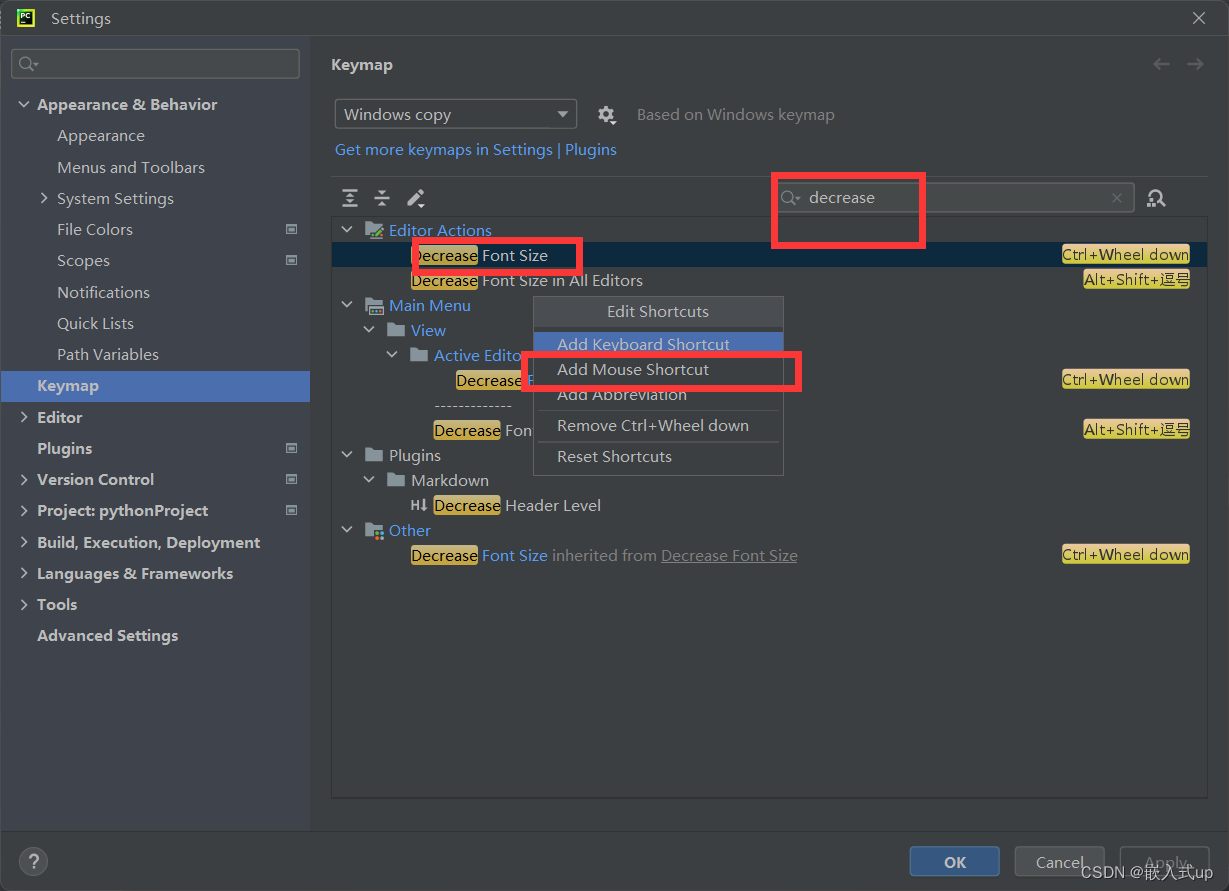Expand the System Settings node
This screenshot has width=1229, height=891.
[x=44, y=198]
